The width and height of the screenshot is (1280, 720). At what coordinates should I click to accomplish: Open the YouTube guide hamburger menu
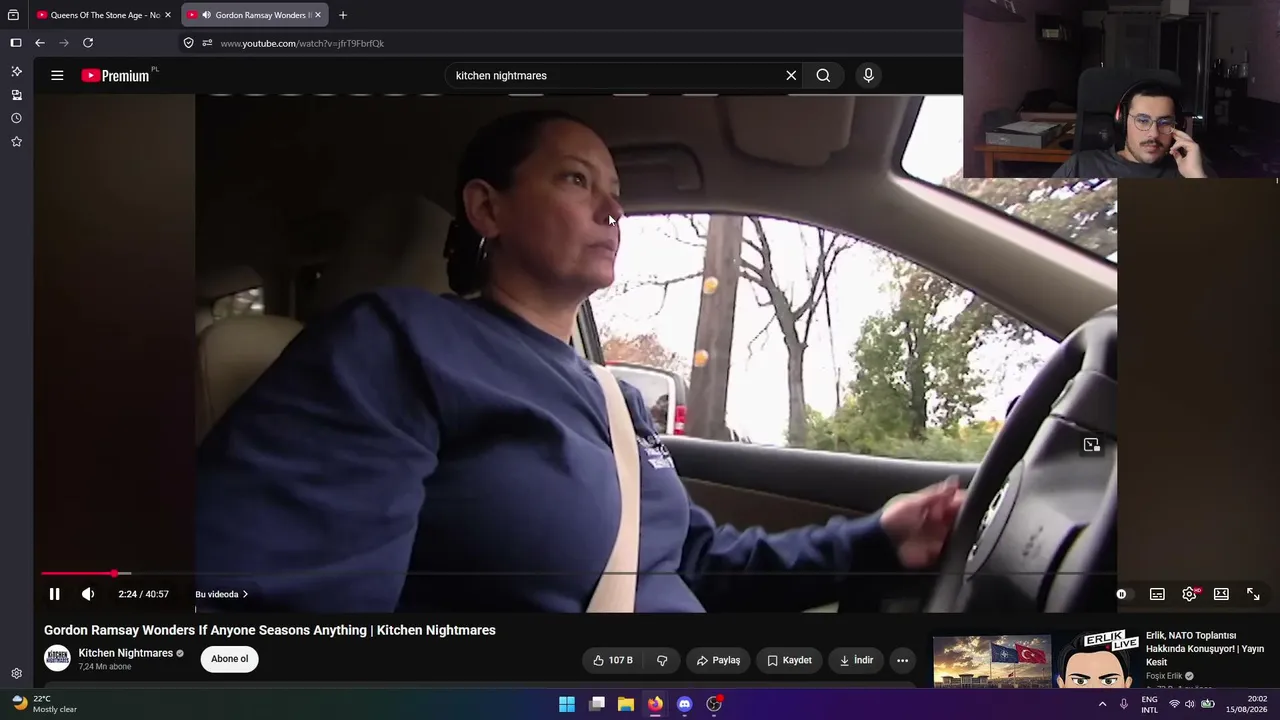[57, 75]
